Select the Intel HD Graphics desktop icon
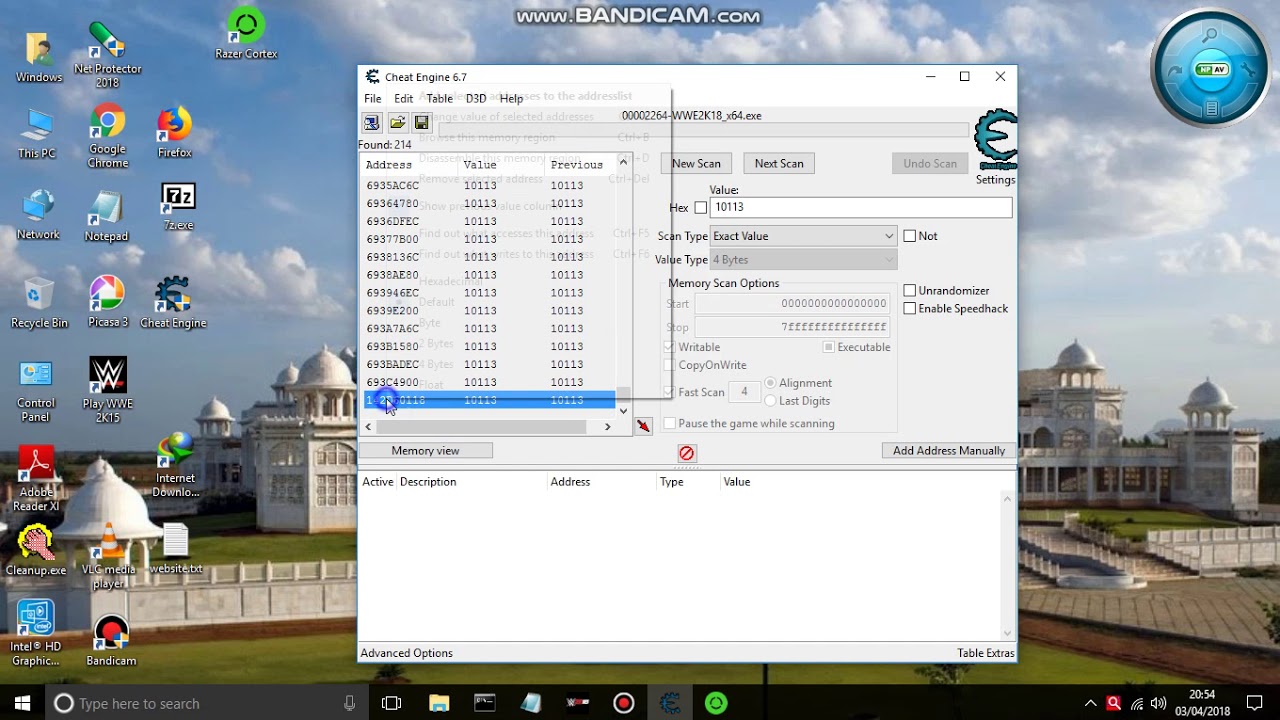Image resolution: width=1280 pixels, height=720 pixels. (36, 633)
